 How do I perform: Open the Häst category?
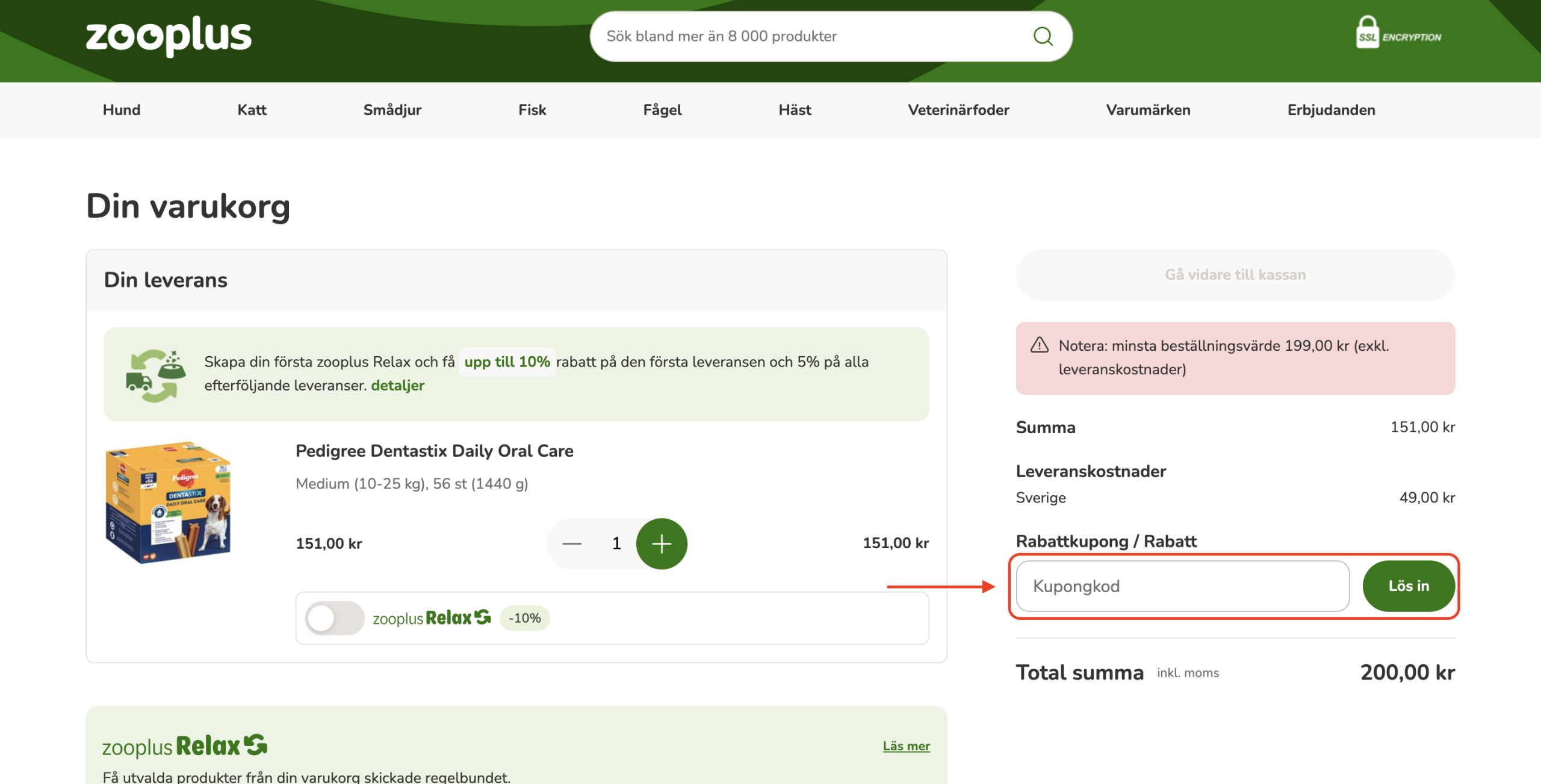coord(795,110)
